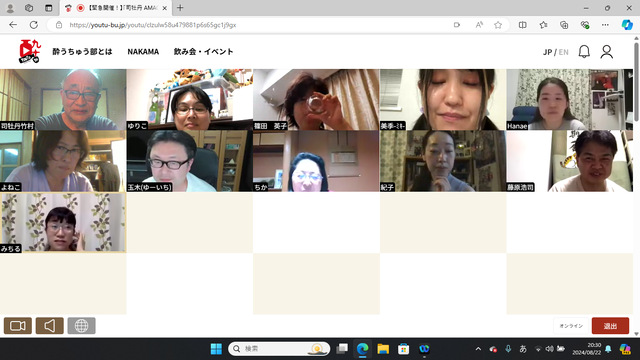Close the current browser tab
Screen dimensions: 640x360
tap(164, 8)
